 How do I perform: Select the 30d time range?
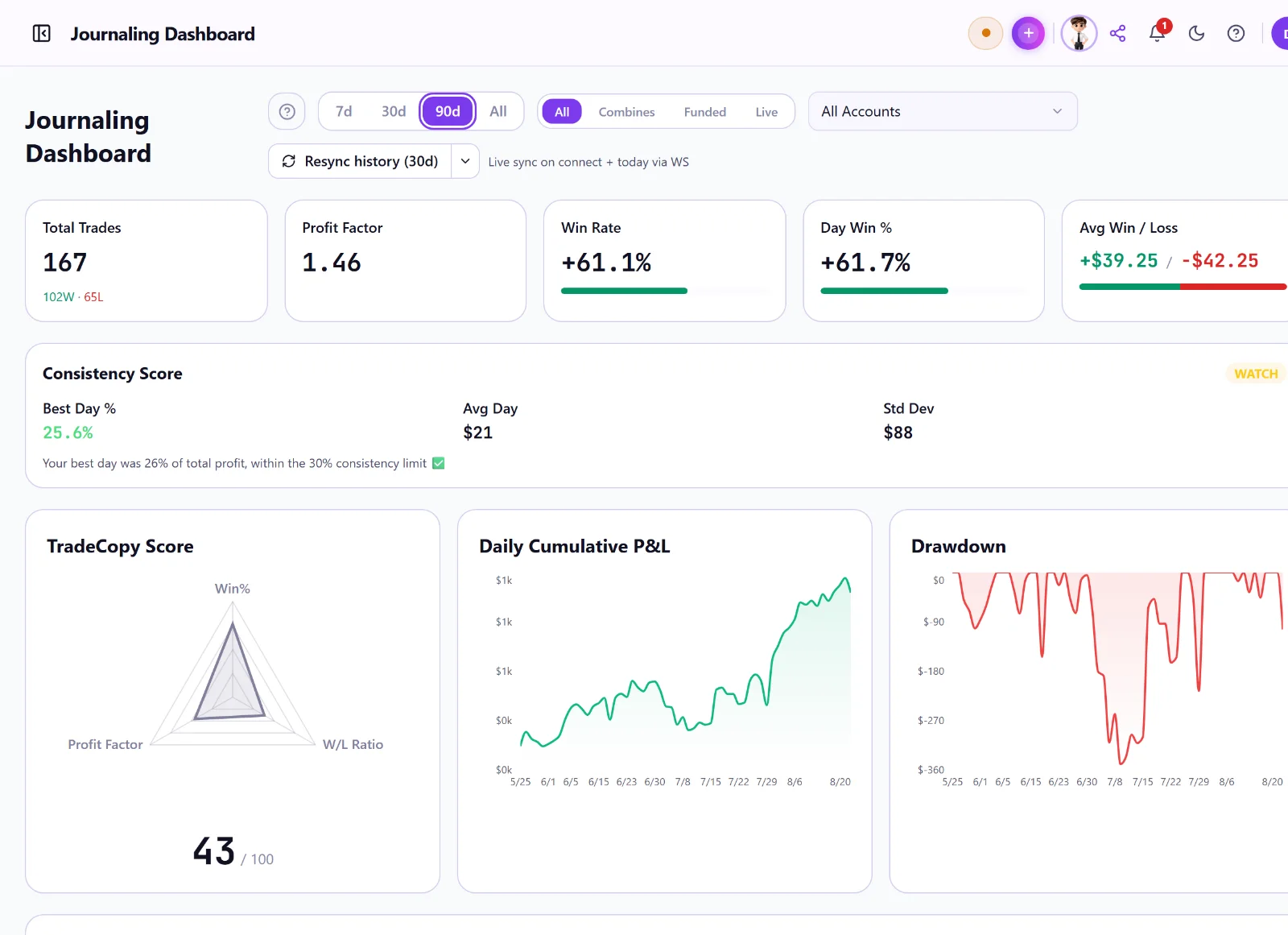point(394,111)
